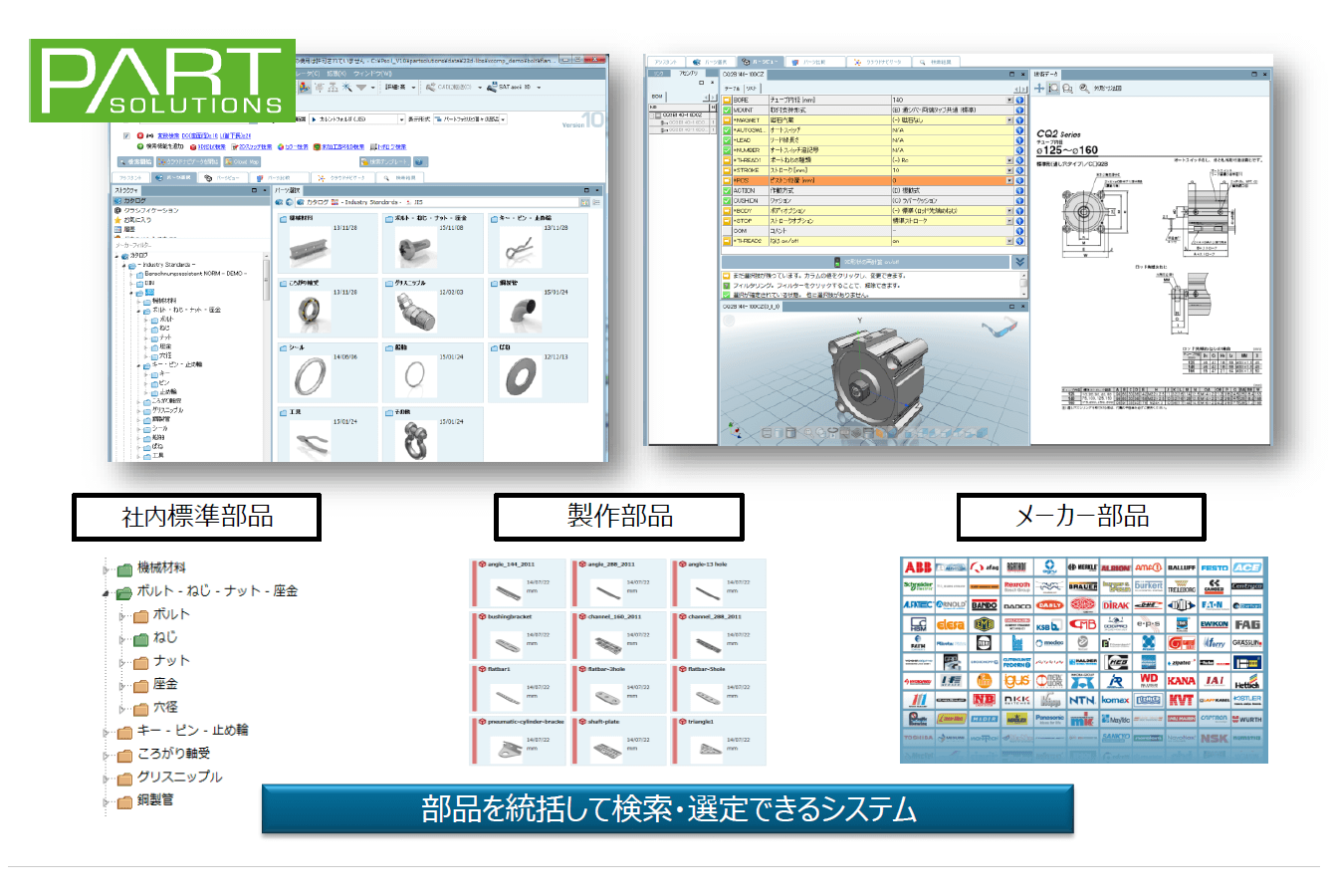
Task: Open the 表示形式 display format dropdown
Action: click(471, 118)
